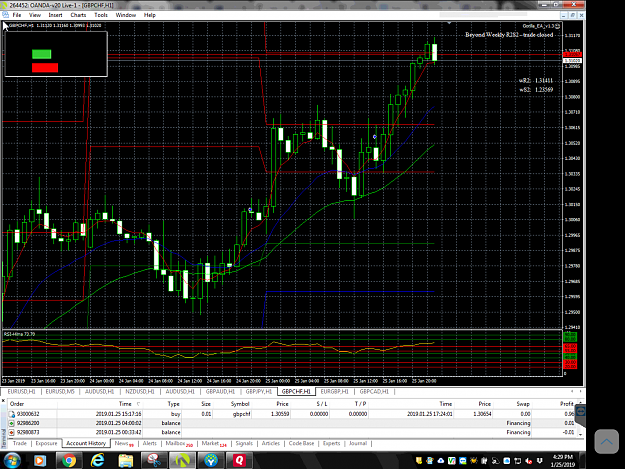Open the Windows Start menu
This screenshot has width=625, height=469.
coord(11,461)
